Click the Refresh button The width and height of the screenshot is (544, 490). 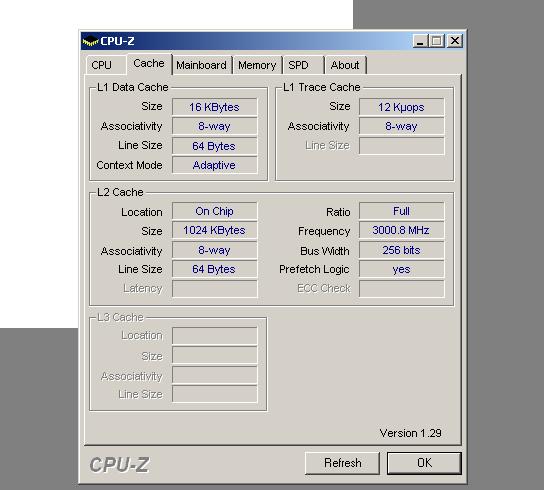coord(342,463)
